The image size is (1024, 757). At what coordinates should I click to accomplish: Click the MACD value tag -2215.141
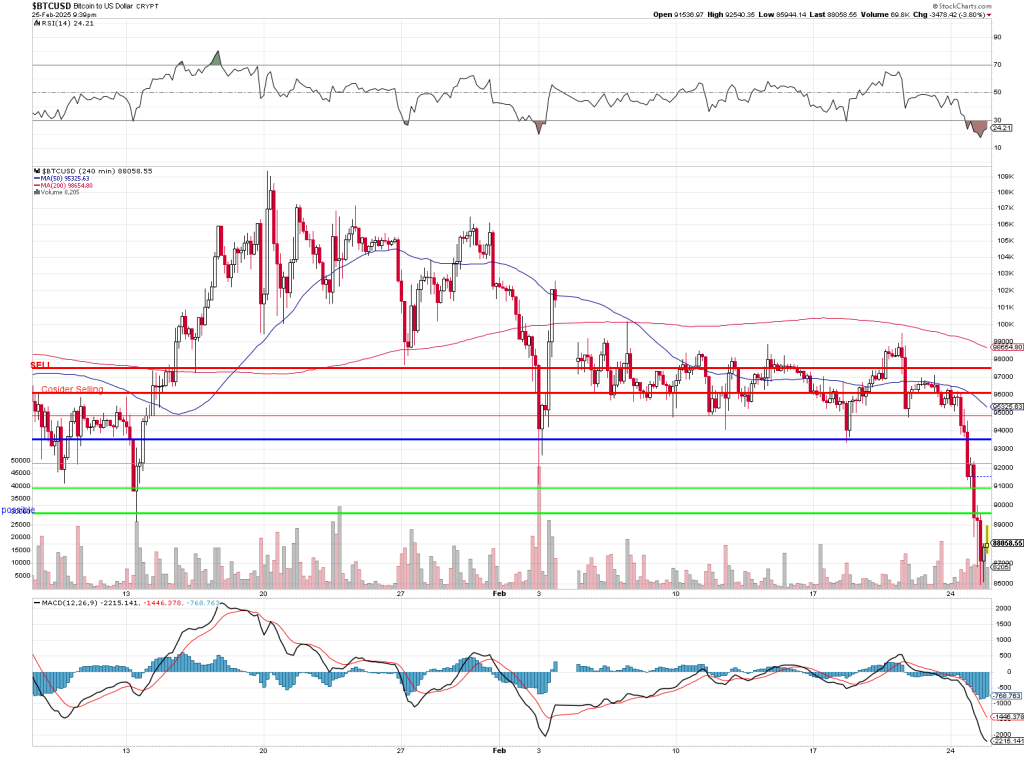coord(1005,741)
